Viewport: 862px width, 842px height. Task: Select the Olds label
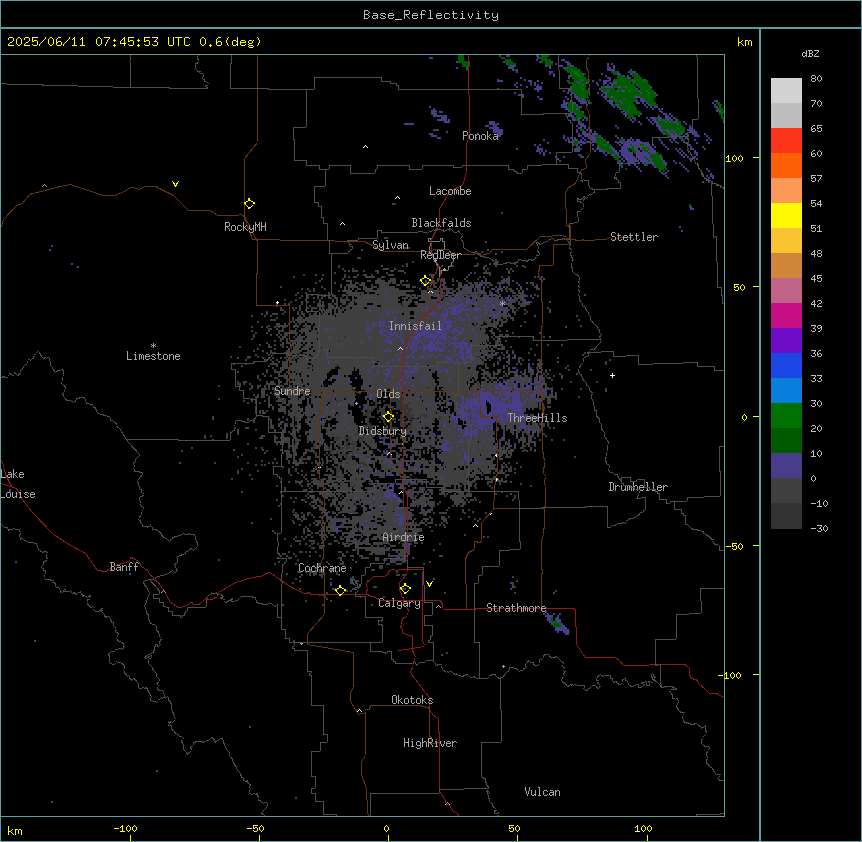click(388, 394)
